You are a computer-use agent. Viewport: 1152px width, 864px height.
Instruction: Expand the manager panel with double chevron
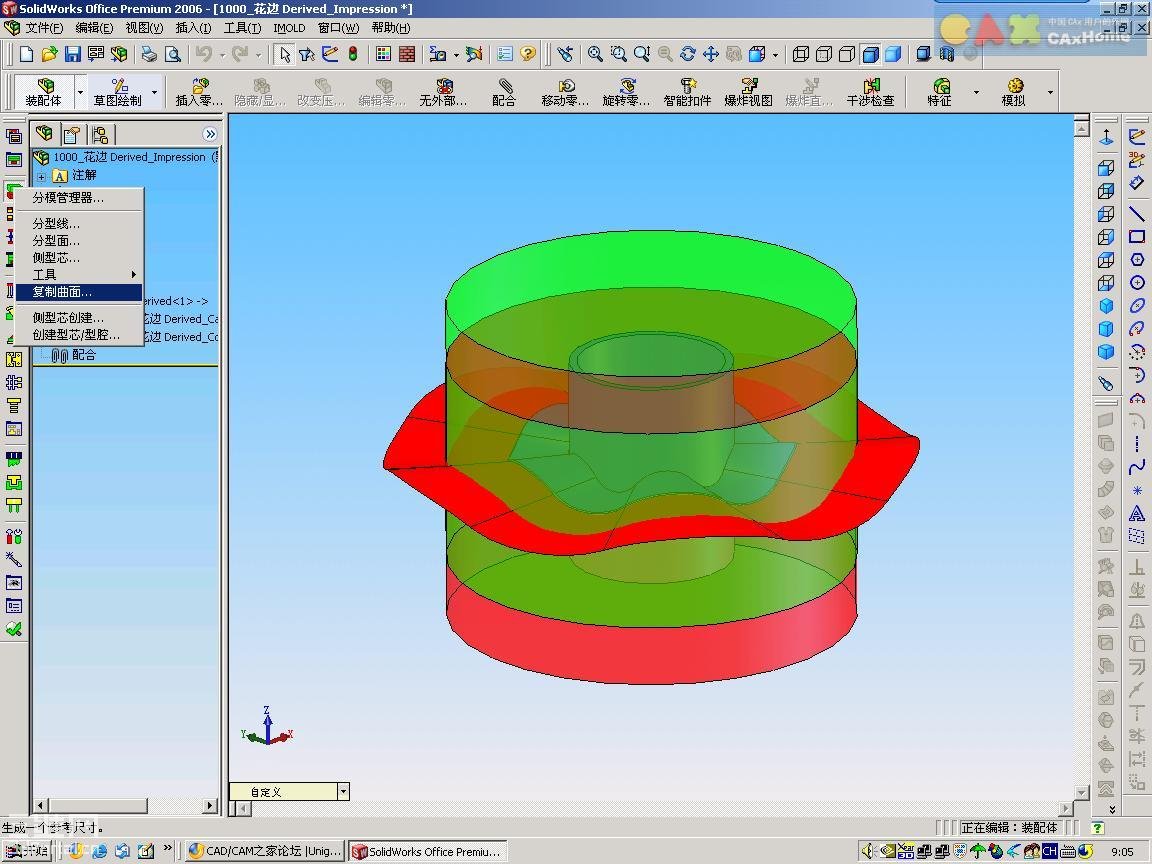point(210,134)
